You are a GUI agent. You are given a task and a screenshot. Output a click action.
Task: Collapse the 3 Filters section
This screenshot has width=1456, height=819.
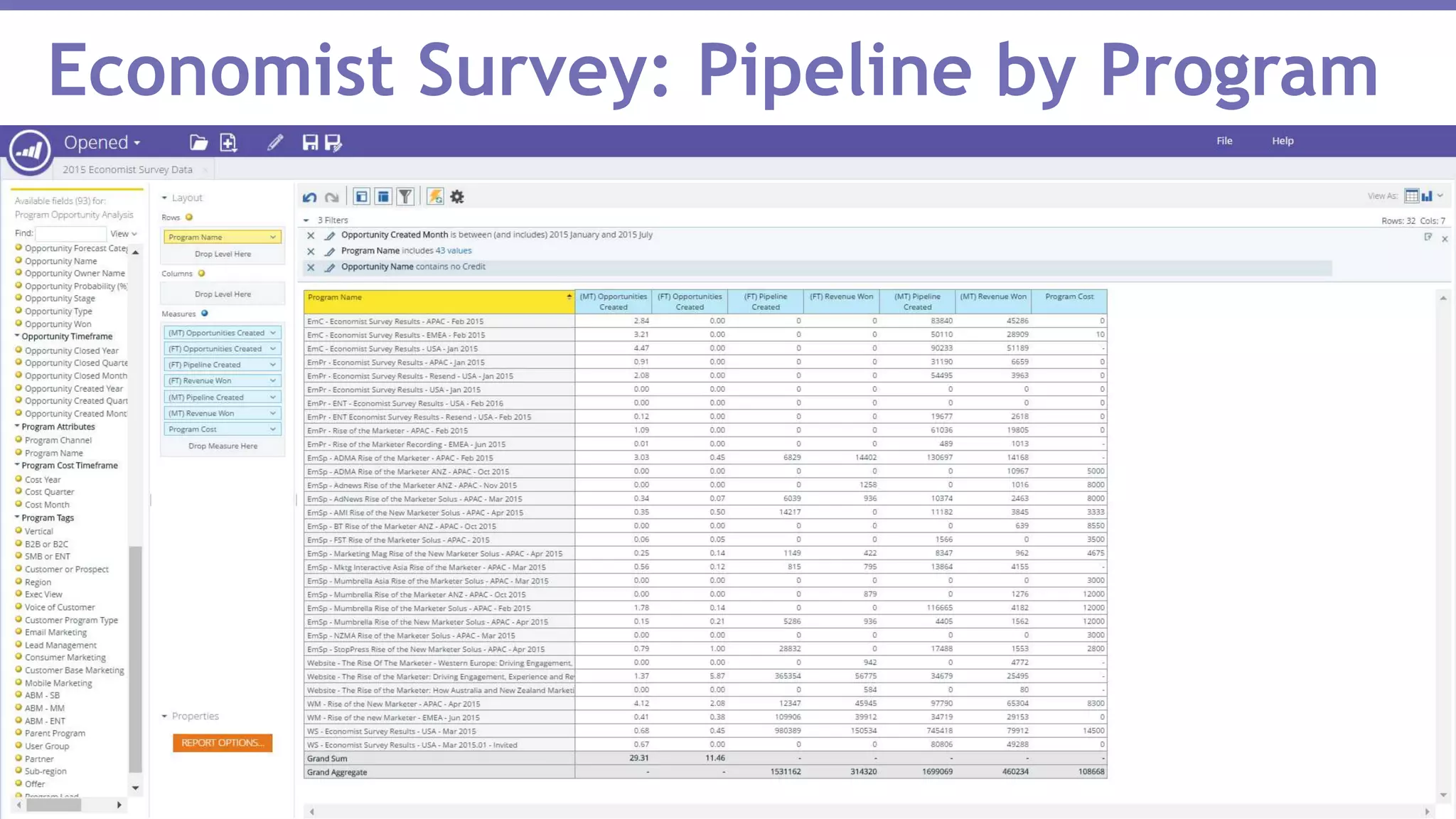pyautogui.click(x=306, y=220)
